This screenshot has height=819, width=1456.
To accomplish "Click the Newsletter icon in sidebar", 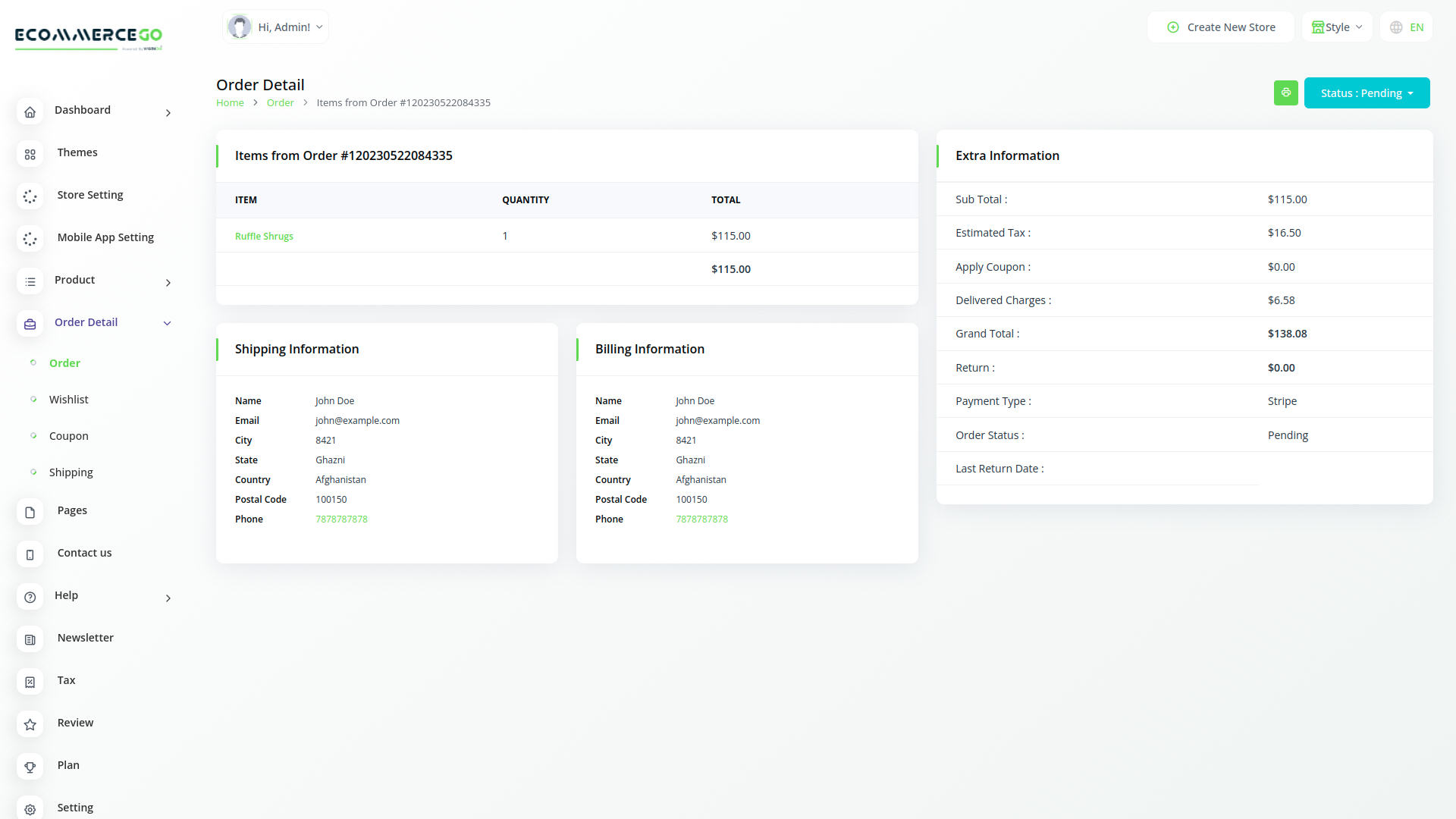I will (30, 640).
